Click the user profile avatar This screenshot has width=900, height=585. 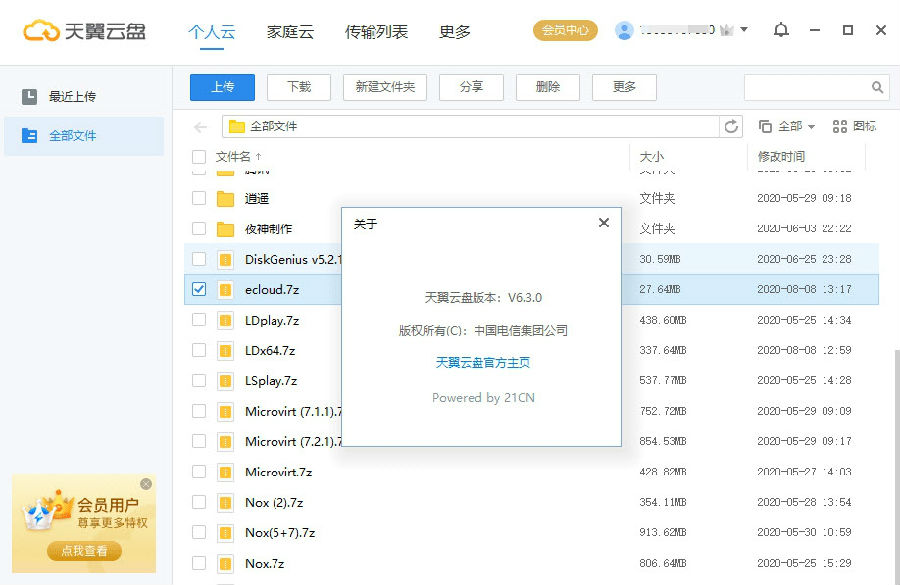624,30
